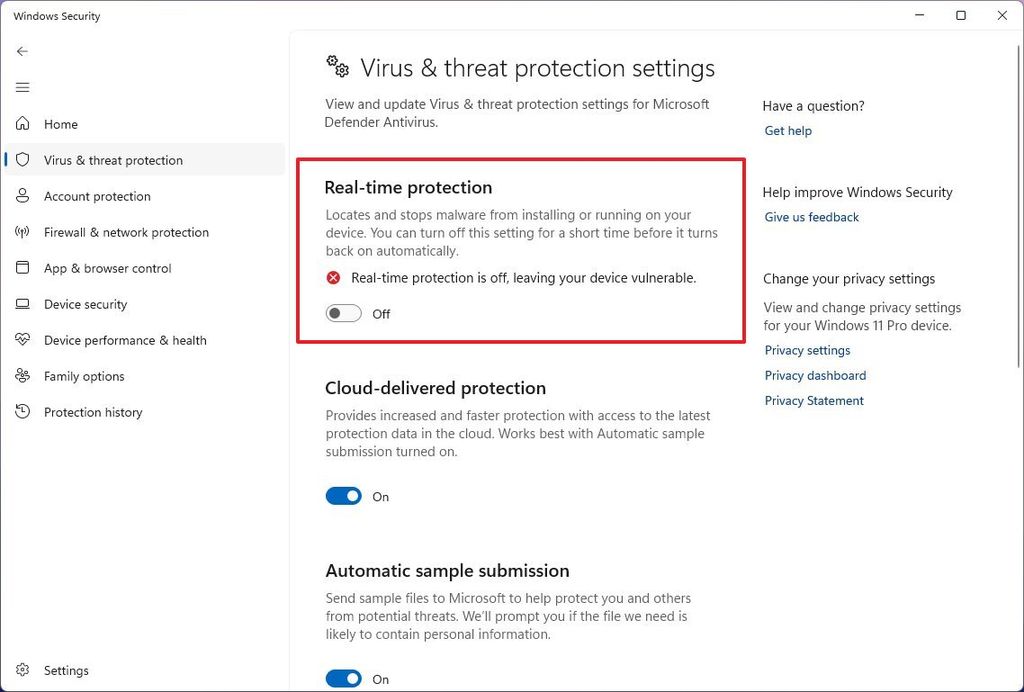Open the Privacy dashboard link
The width and height of the screenshot is (1024, 692).
[x=815, y=375]
